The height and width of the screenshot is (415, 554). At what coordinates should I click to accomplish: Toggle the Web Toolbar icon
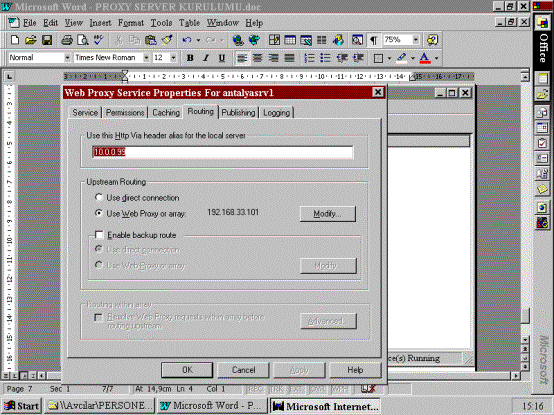pyautogui.click(x=254, y=40)
